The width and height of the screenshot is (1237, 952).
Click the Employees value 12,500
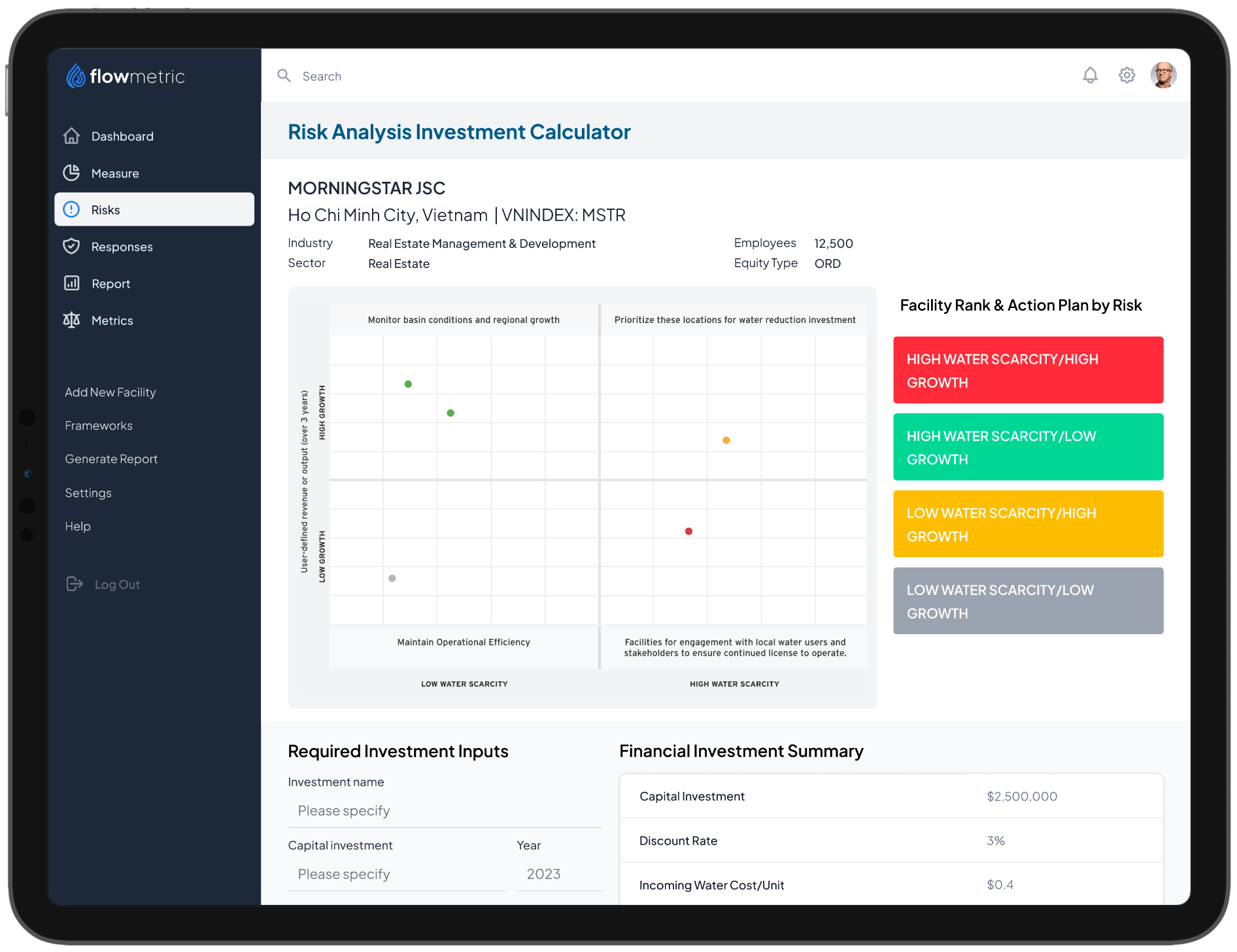[x=834, y=243]
